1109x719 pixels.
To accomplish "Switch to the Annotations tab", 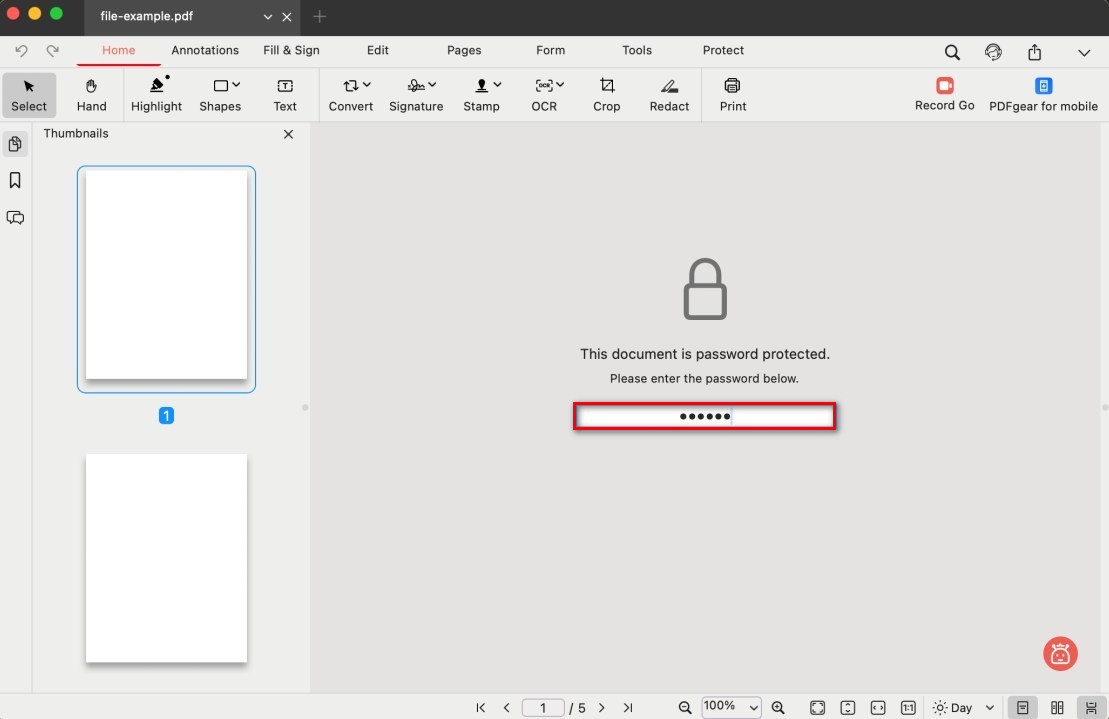I will (205, 50).
